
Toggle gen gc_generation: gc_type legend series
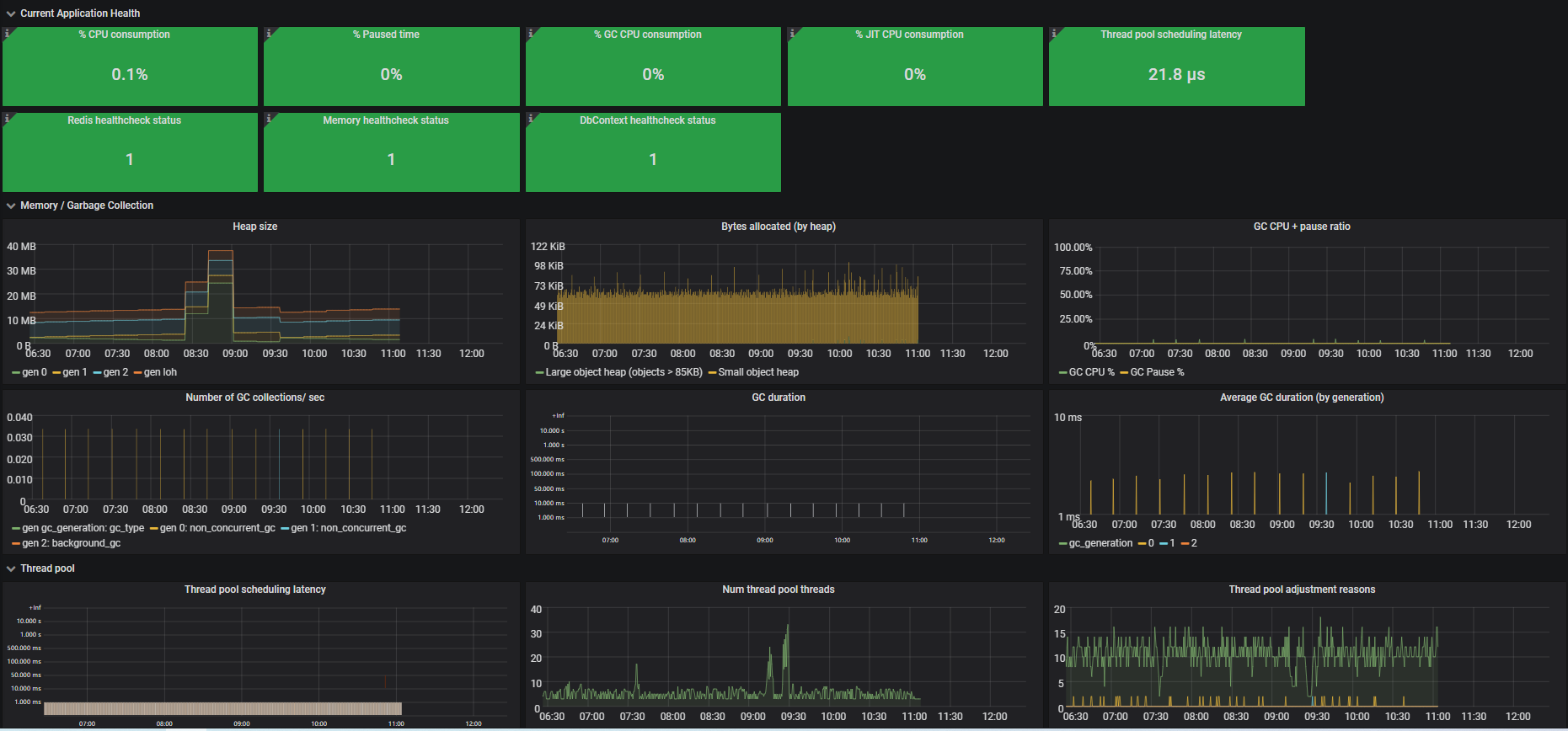tap(83, 528)
